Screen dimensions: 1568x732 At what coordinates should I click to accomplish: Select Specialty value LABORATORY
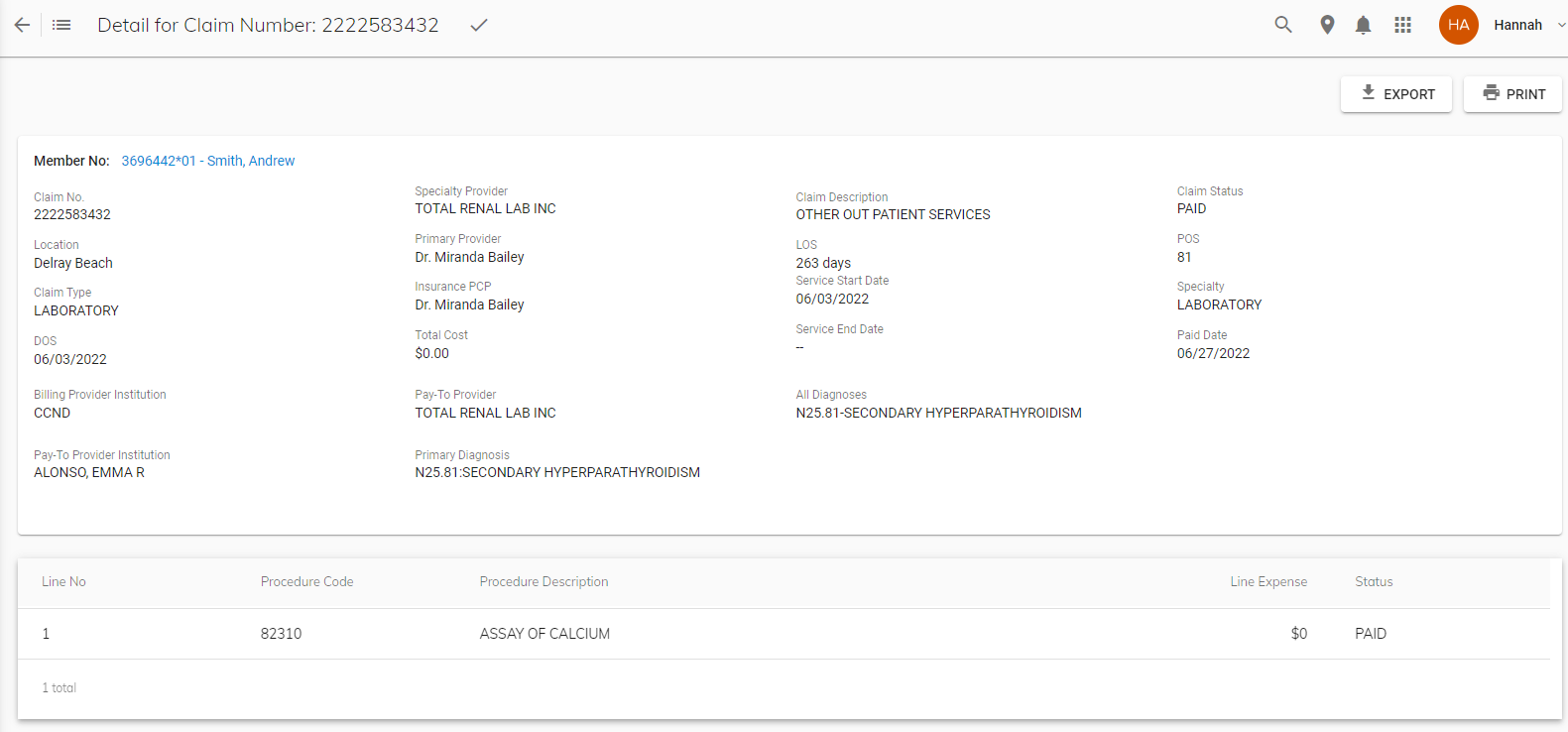(x=1219, y=305)
